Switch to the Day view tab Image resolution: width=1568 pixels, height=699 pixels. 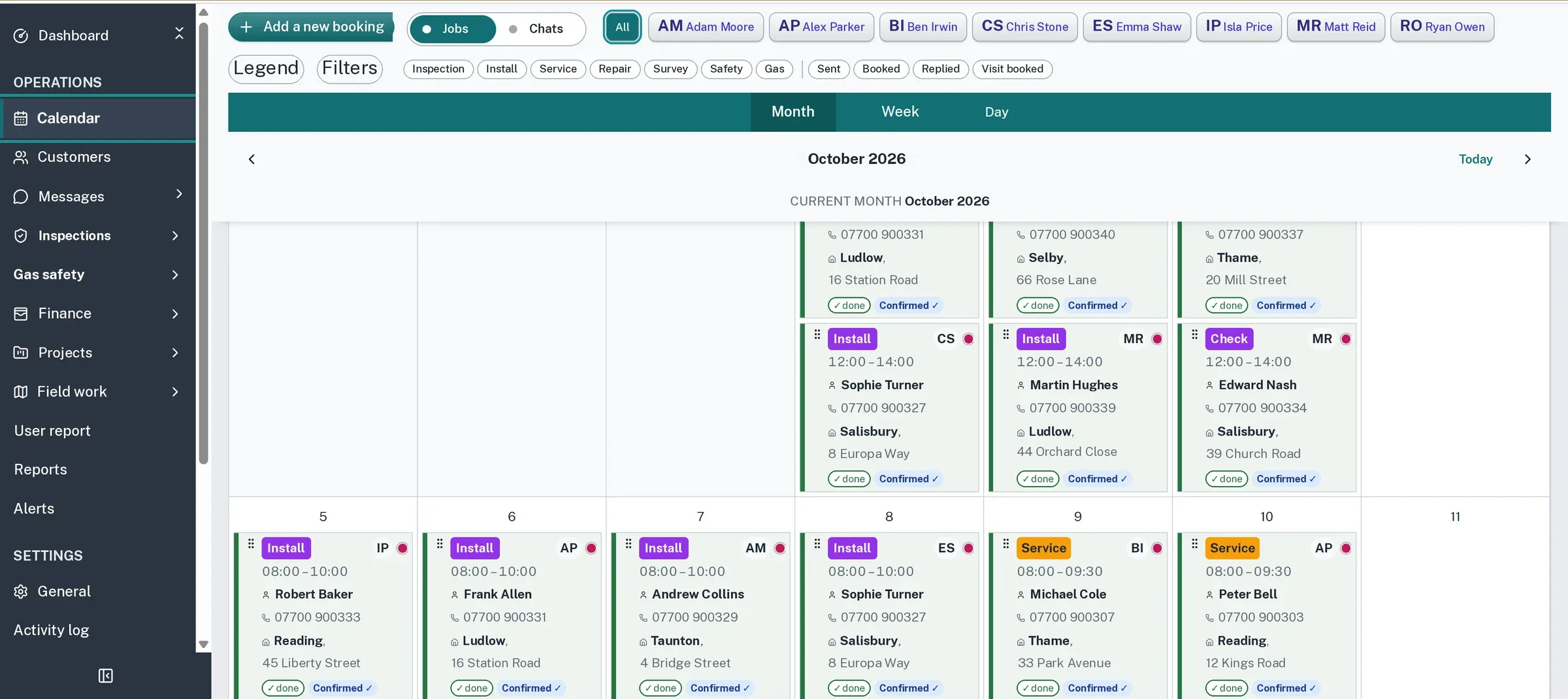pos(996,112)
